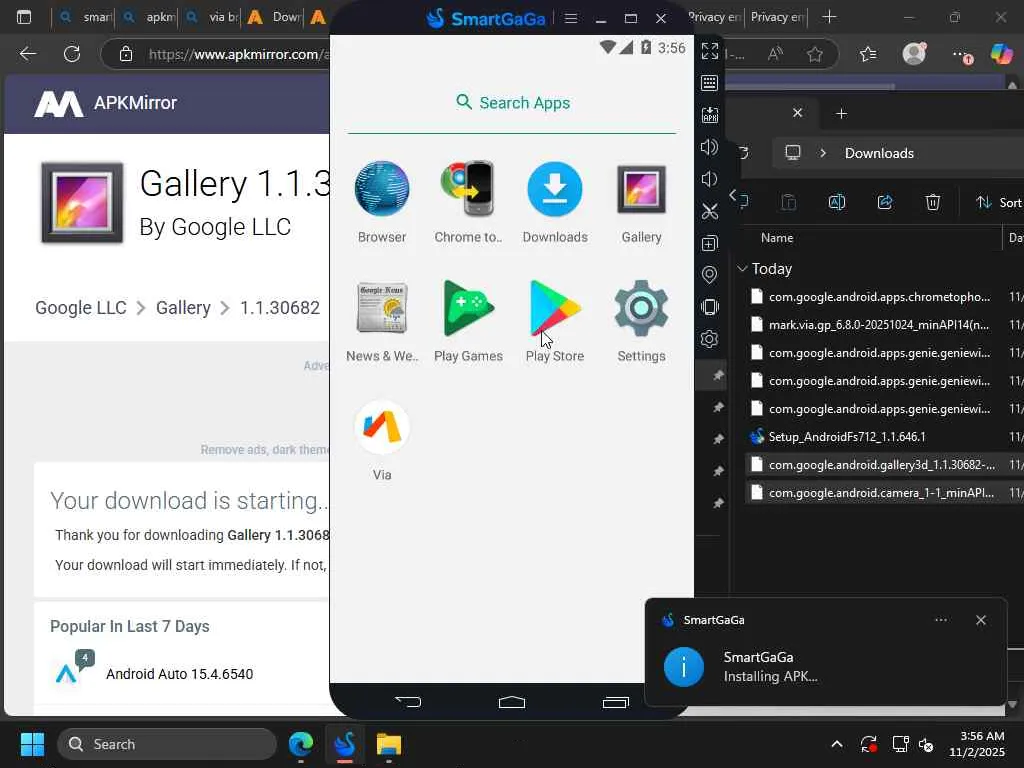Image resolution: width=1024 pixels, height=768 pixels.
Task: Add page to favorites star
Action: pyautogui.click(x=814, y=54)
